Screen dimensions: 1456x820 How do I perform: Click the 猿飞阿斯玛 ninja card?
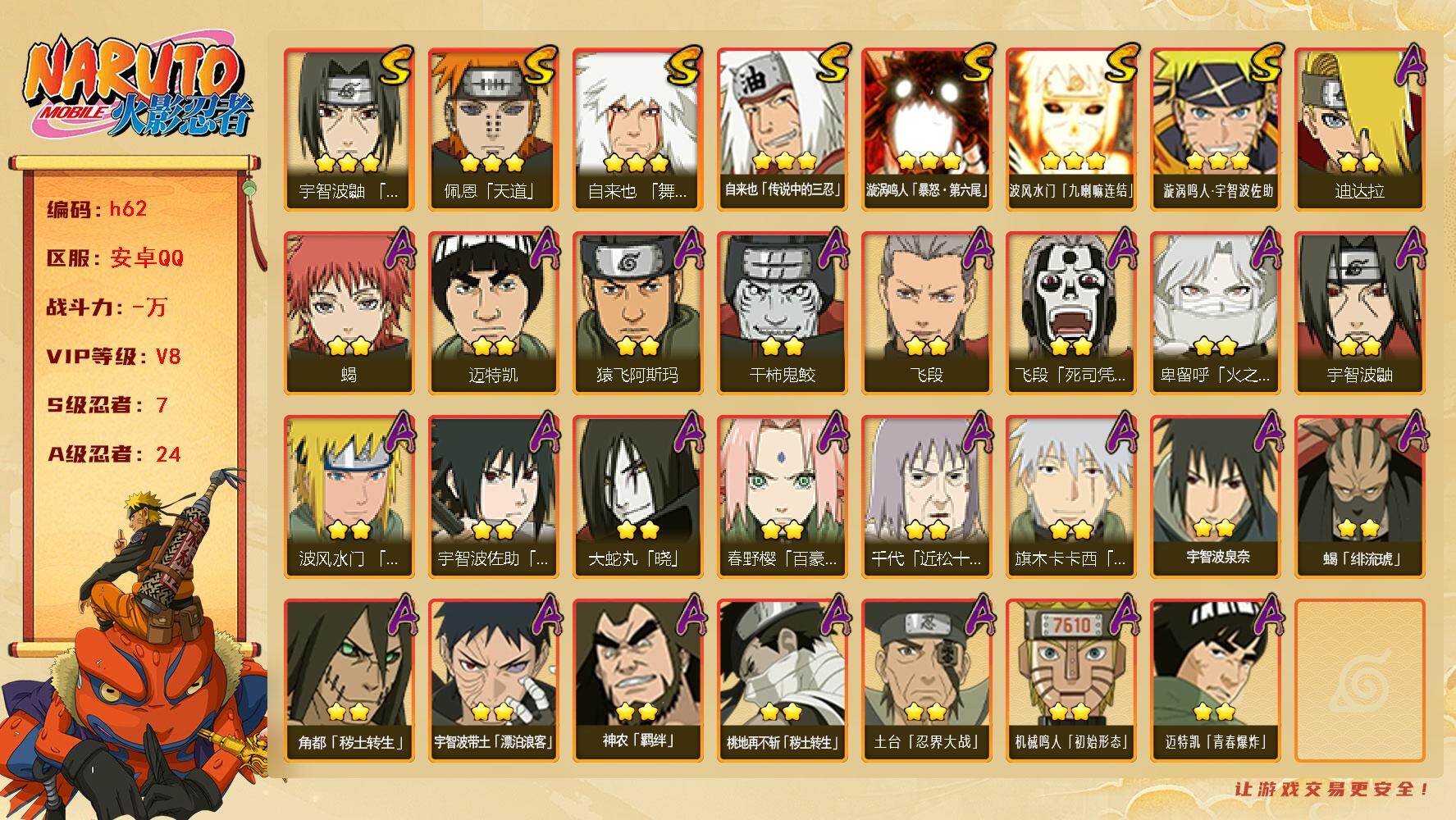click(637, 313)
